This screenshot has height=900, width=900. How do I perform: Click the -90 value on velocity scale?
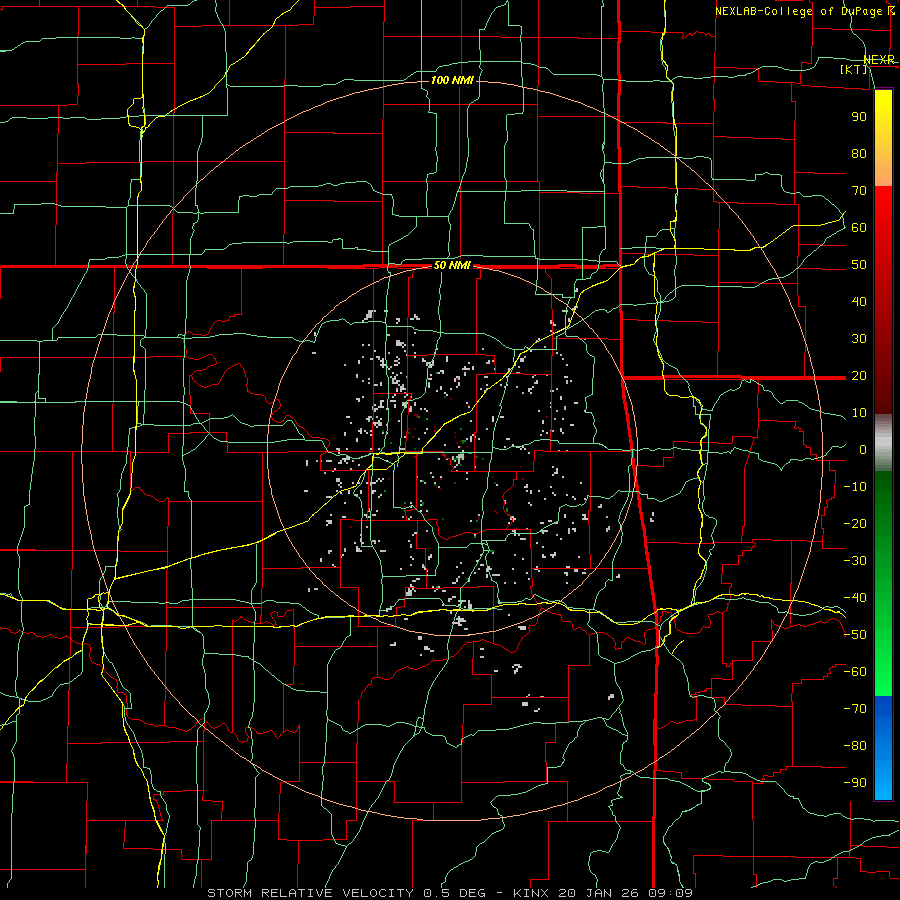coord(855,783)
